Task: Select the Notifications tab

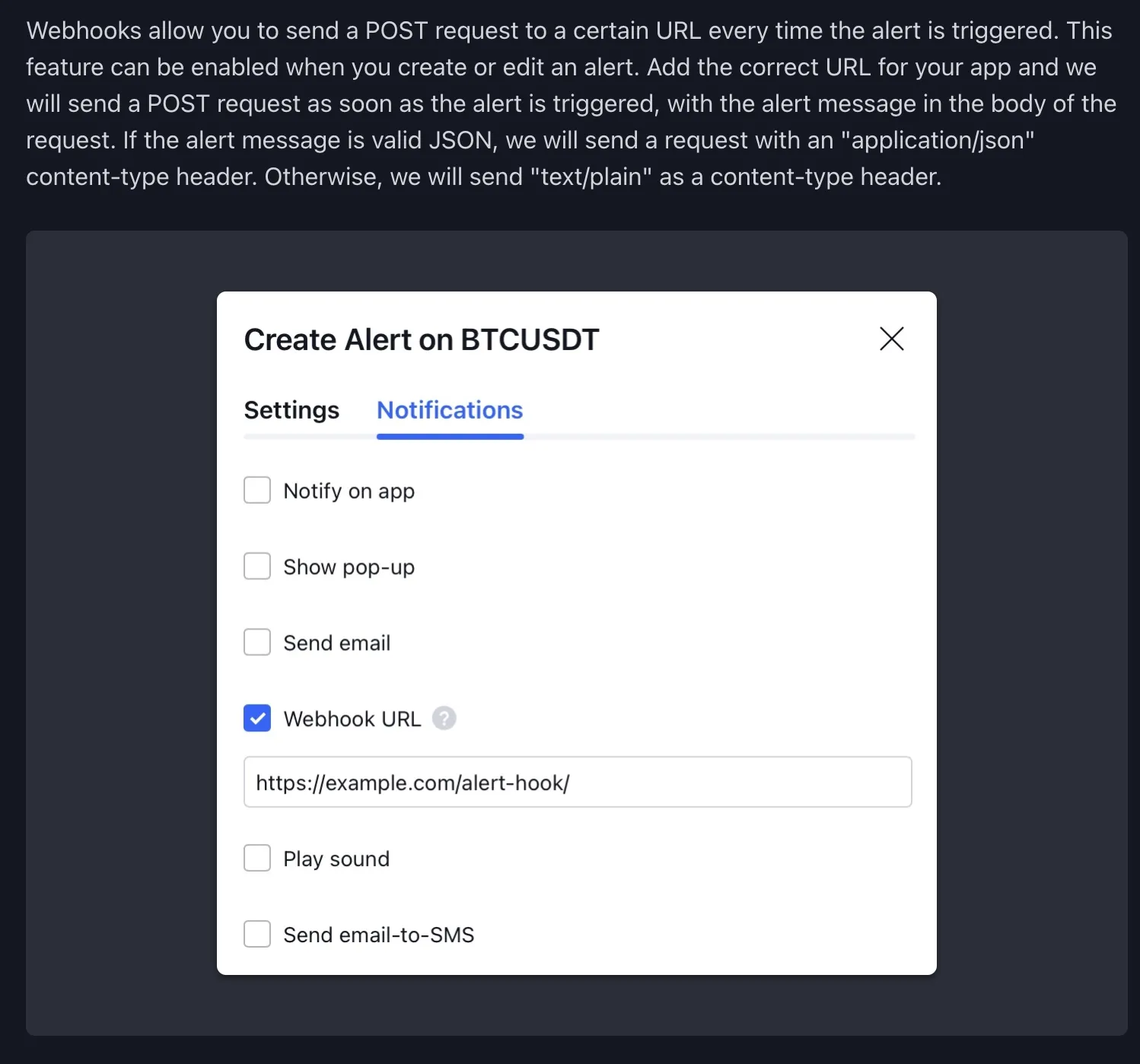Action: click(x=450, y=410)
